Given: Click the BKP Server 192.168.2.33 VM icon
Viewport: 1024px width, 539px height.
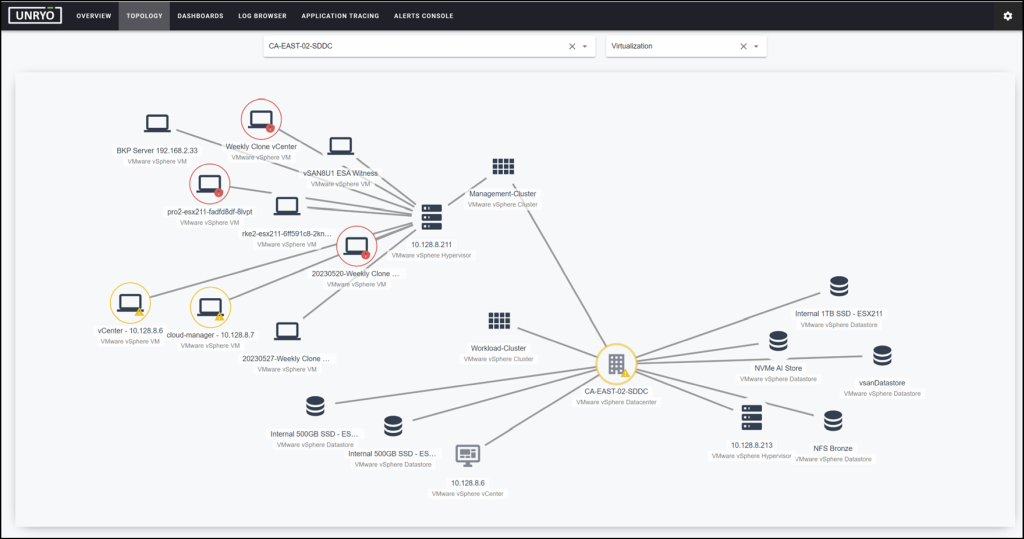Looking at the screenshot, I should tap(157, 123).
